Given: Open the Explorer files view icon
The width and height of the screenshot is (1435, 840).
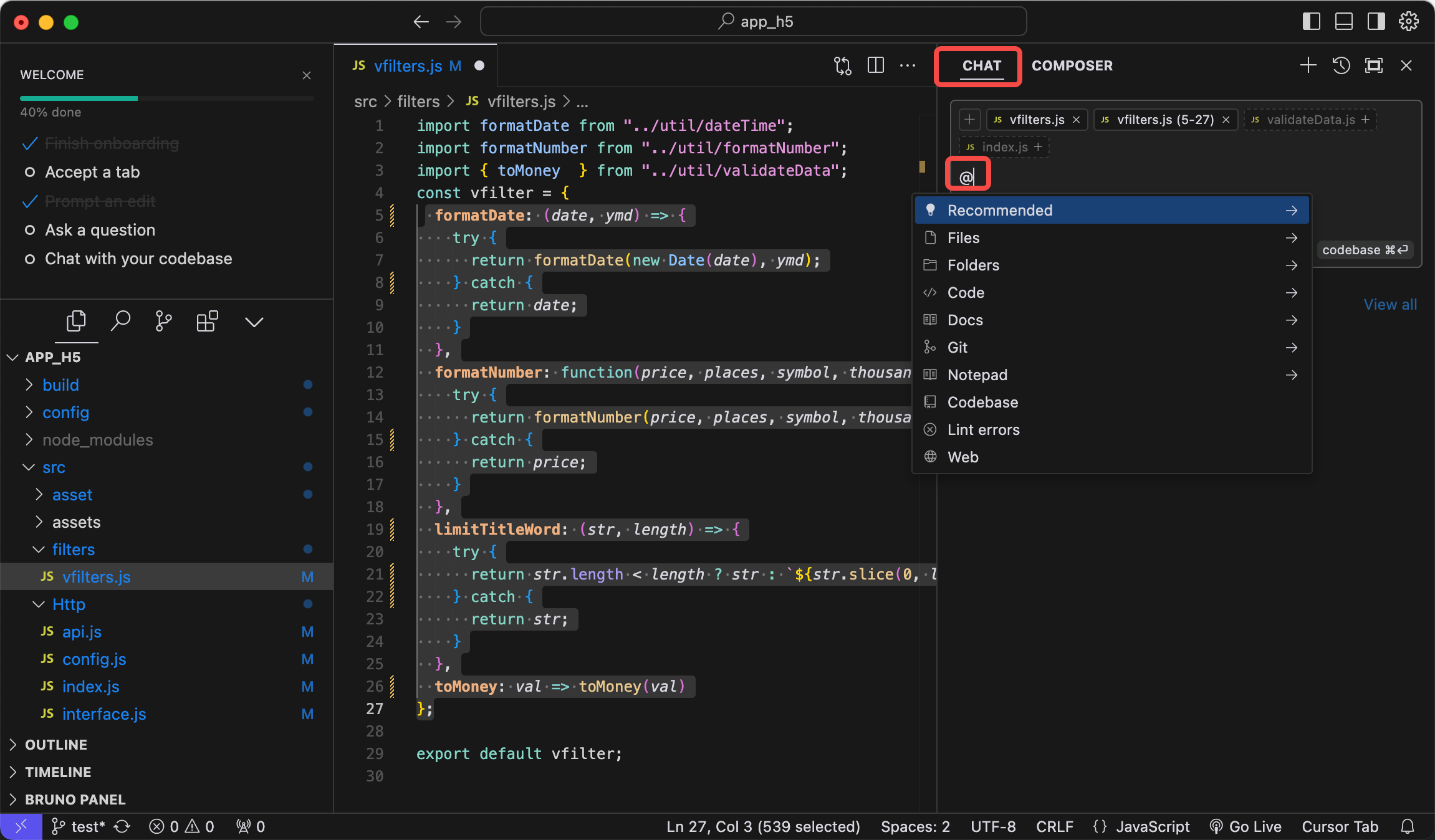Looking at the screenshot, I should (x=76, y=322).
